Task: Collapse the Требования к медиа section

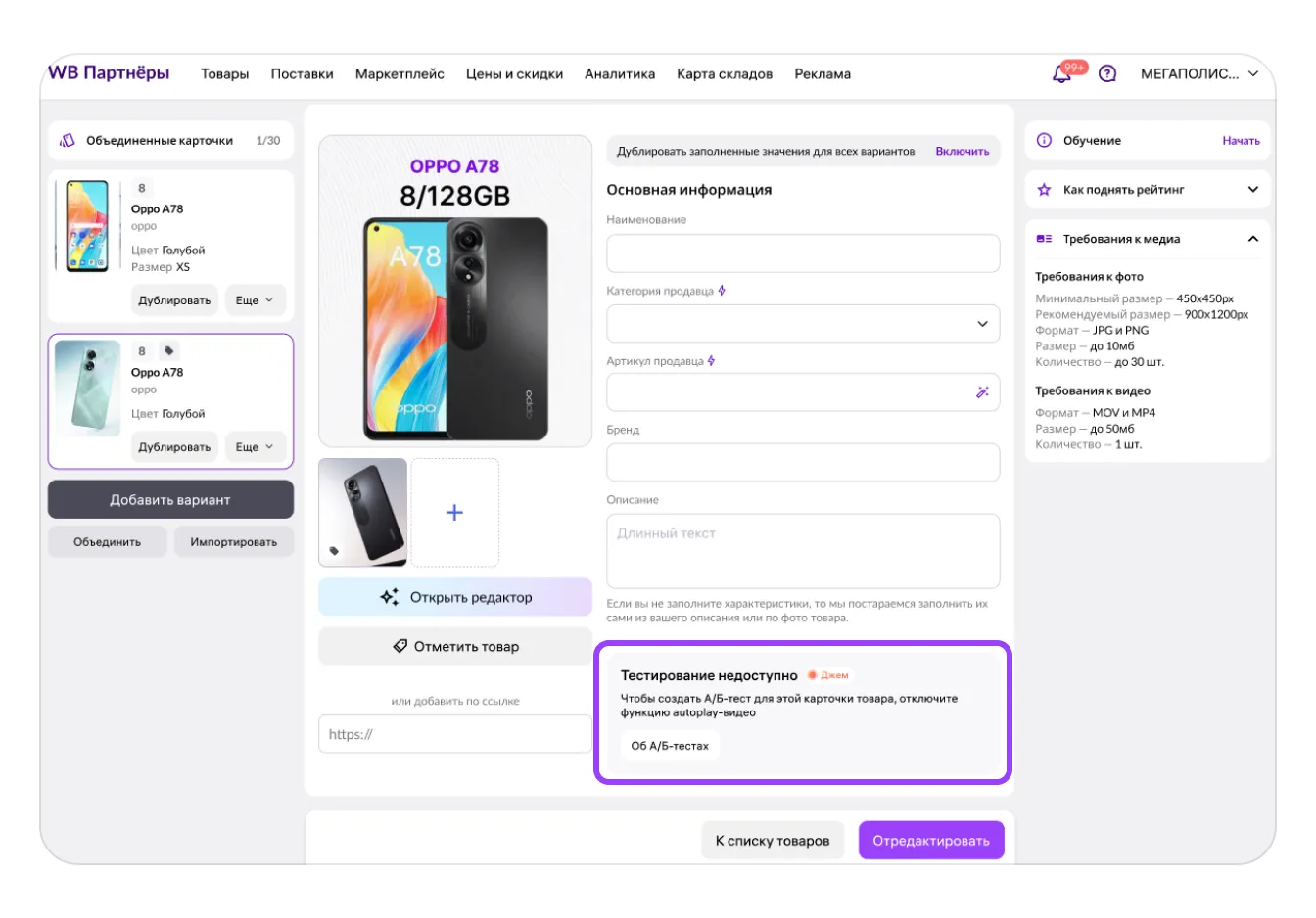Action: pyautogui.click(x=1252, y=239)
